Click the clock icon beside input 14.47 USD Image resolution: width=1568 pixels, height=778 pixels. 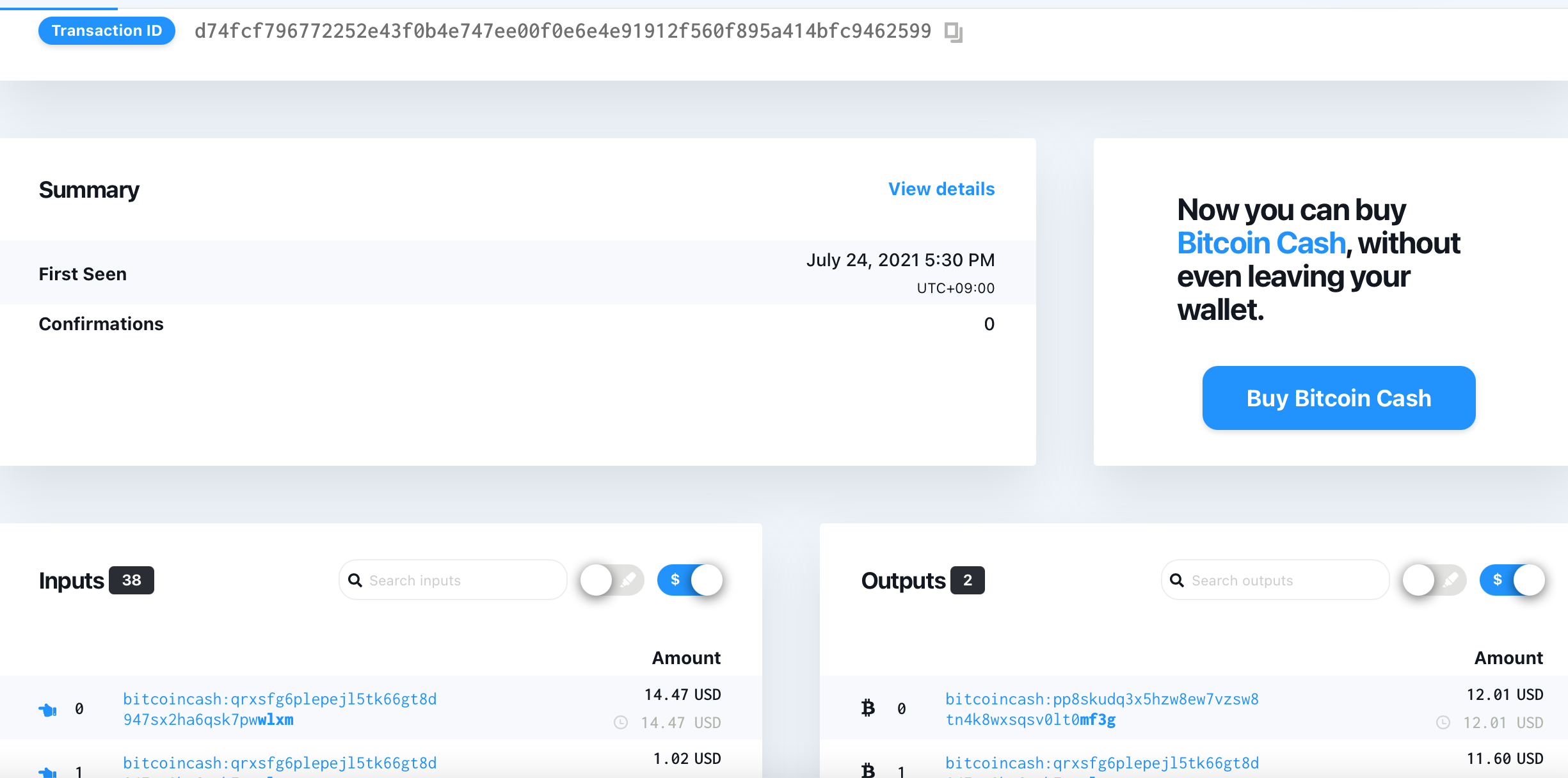click(621, 722)
